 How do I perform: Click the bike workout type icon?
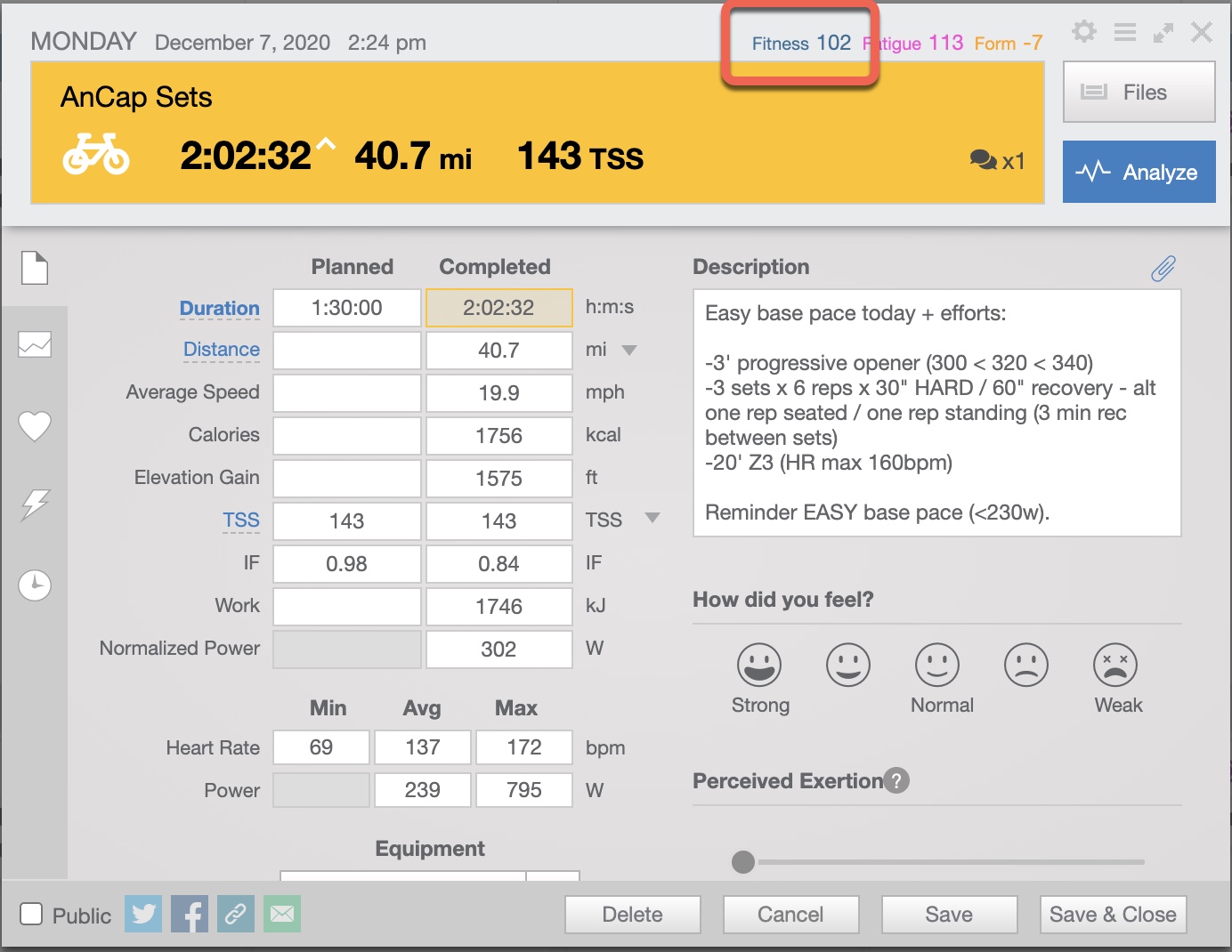click(x=96, y=154)
